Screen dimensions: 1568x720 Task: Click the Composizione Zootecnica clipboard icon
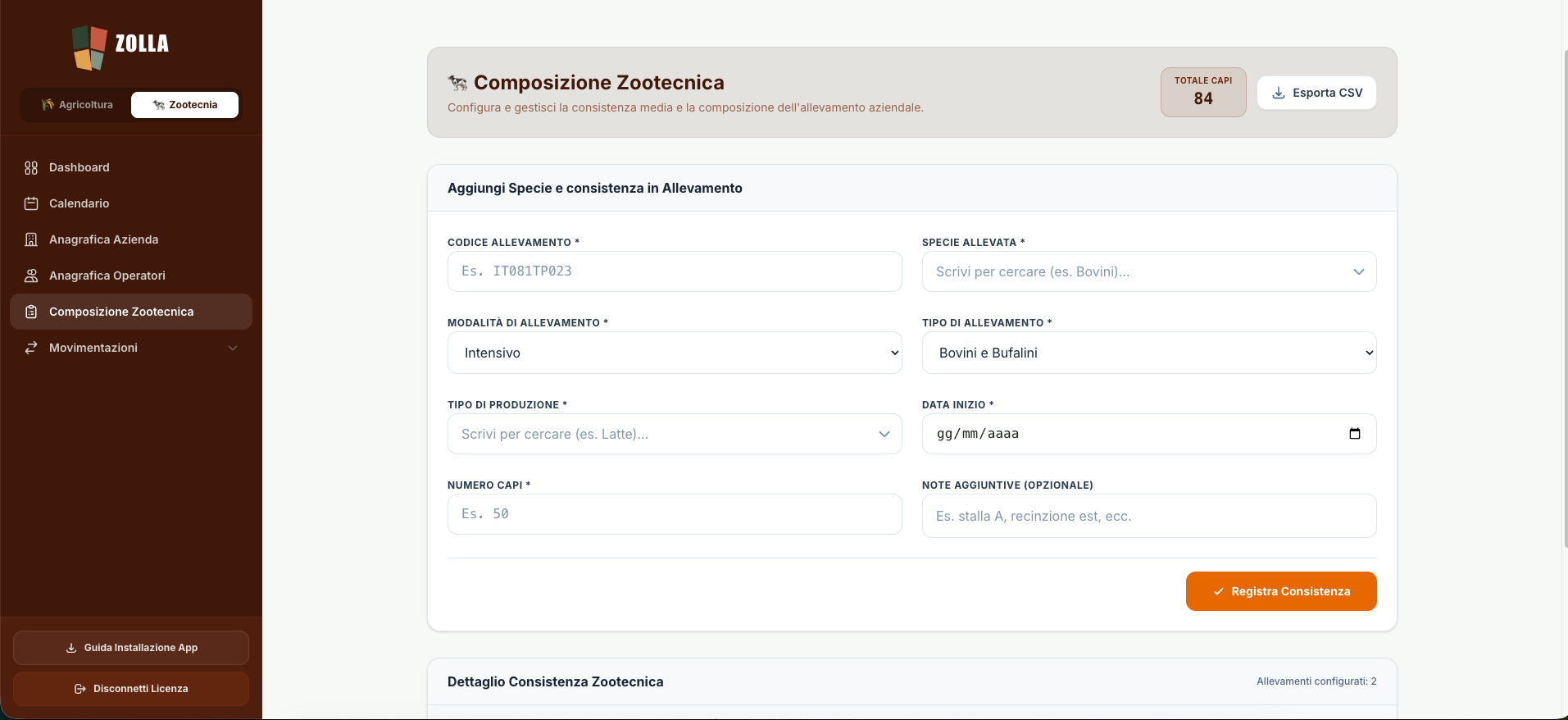click(x=31, y=312)
